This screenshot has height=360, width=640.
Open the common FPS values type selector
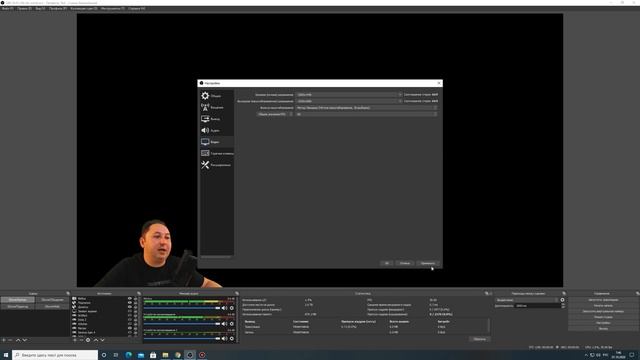(x=275, y=114)
